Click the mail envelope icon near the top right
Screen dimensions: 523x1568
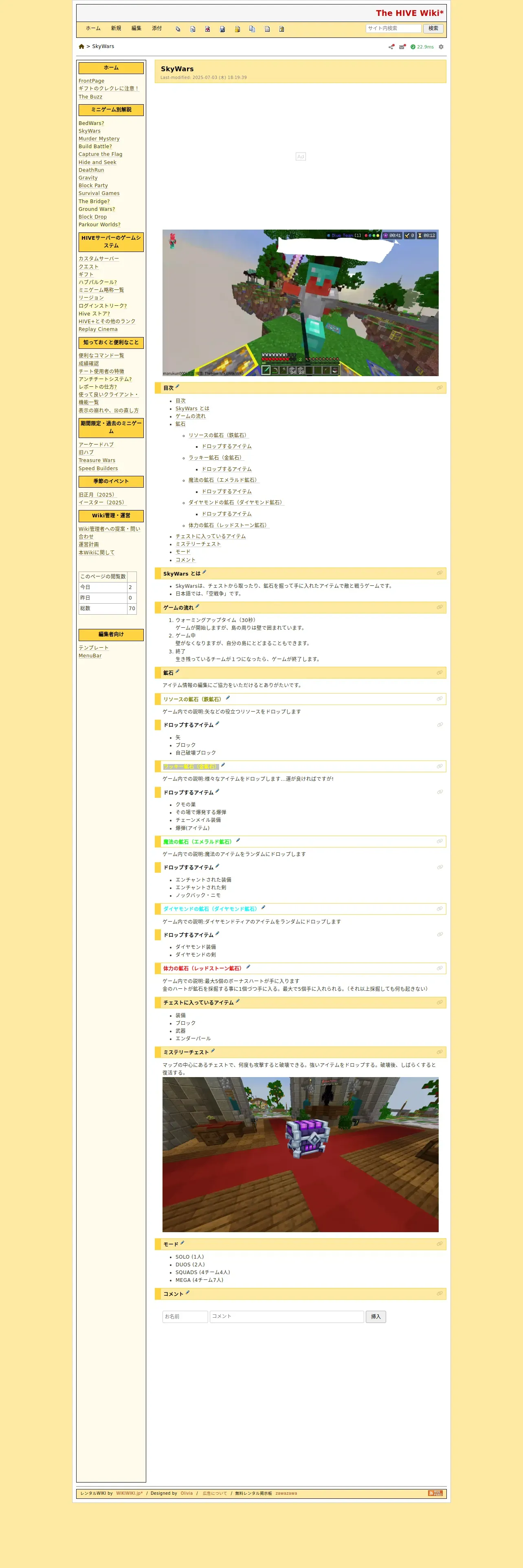click(402, 47)
